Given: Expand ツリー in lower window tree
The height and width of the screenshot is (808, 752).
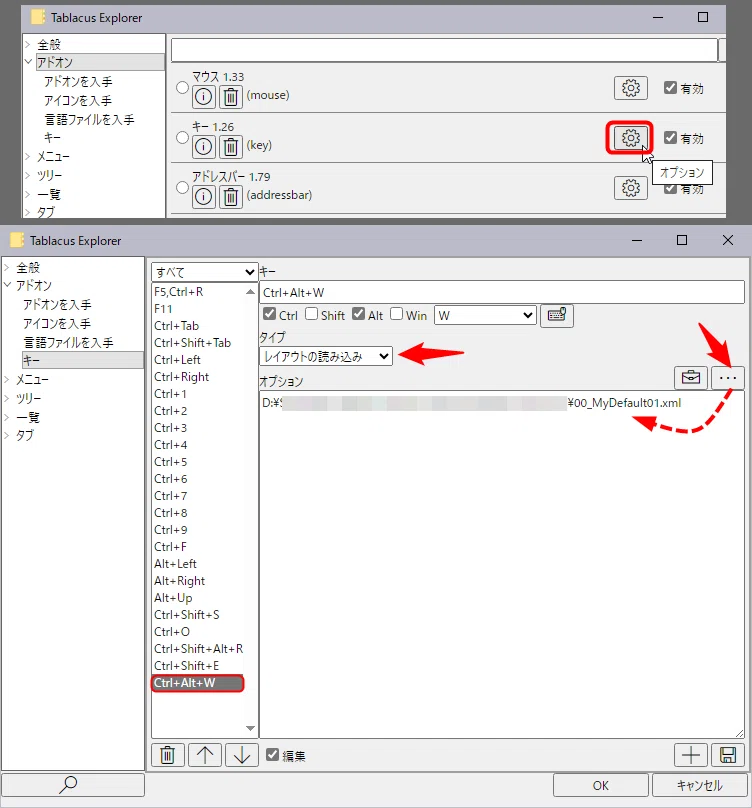Looking at the screenshot, I should [7, 398].
